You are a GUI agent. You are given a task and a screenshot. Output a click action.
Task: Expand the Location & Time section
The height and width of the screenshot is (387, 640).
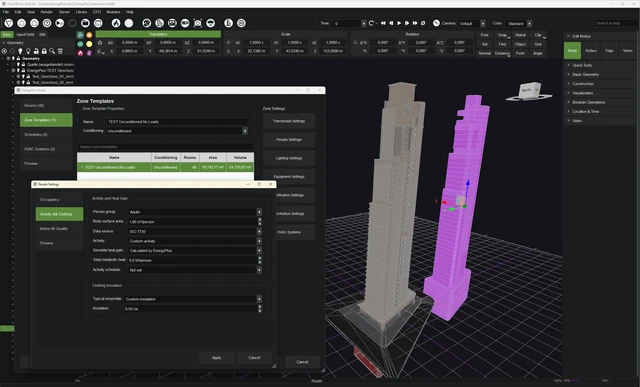pyautogui.click(x=585, y=111)
